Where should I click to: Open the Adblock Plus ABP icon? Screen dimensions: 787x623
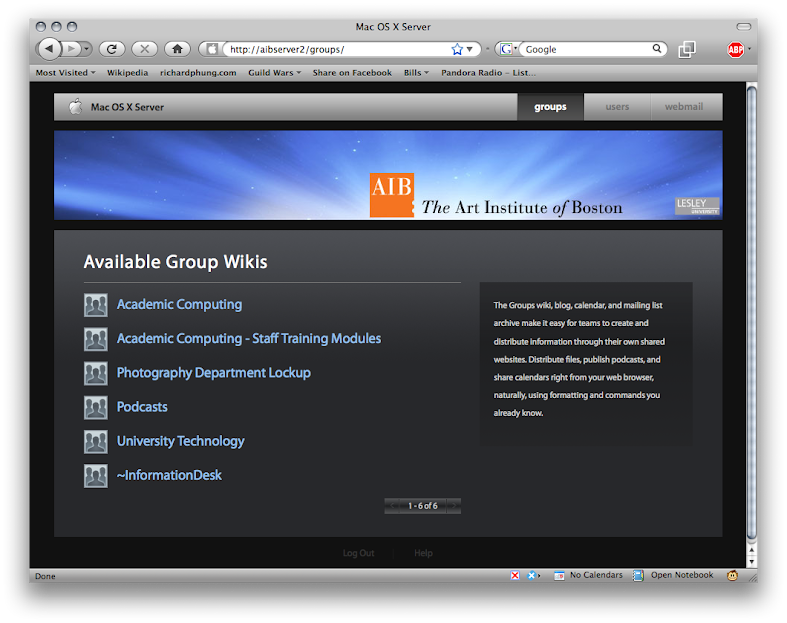point(735,49)
